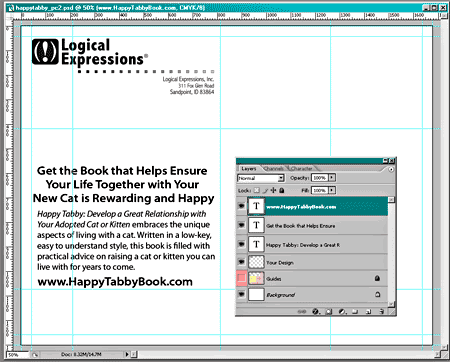
Task: Show the Guides layer
Action: [x=241, y=278]
